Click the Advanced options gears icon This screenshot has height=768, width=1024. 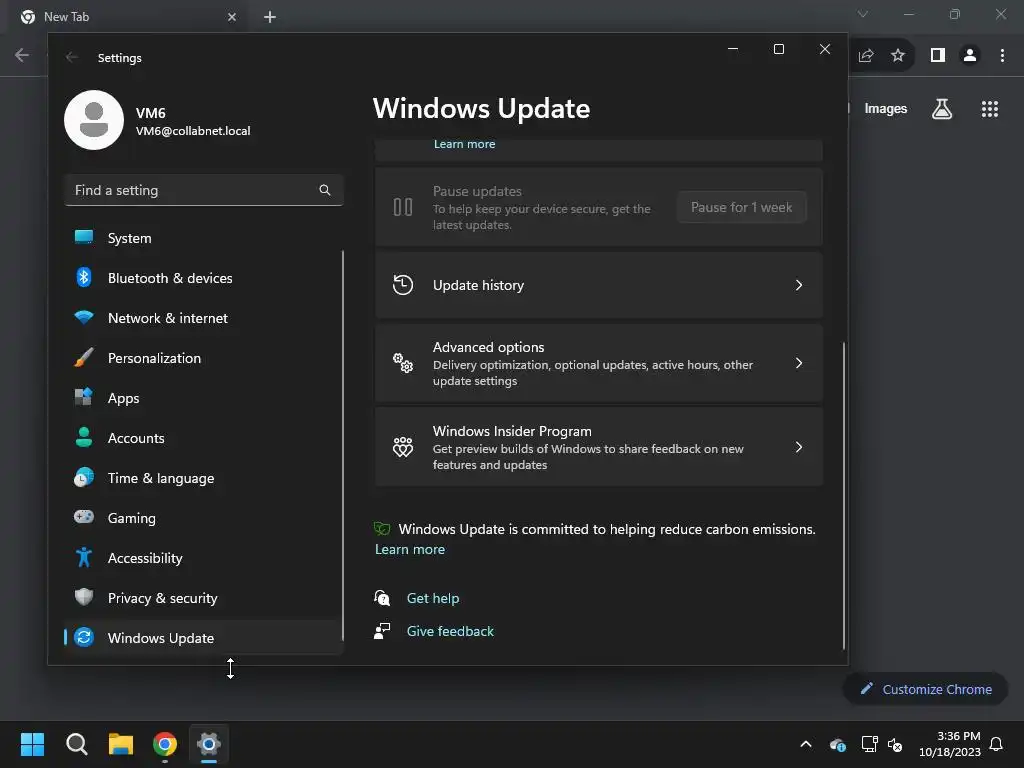[403, 363]
